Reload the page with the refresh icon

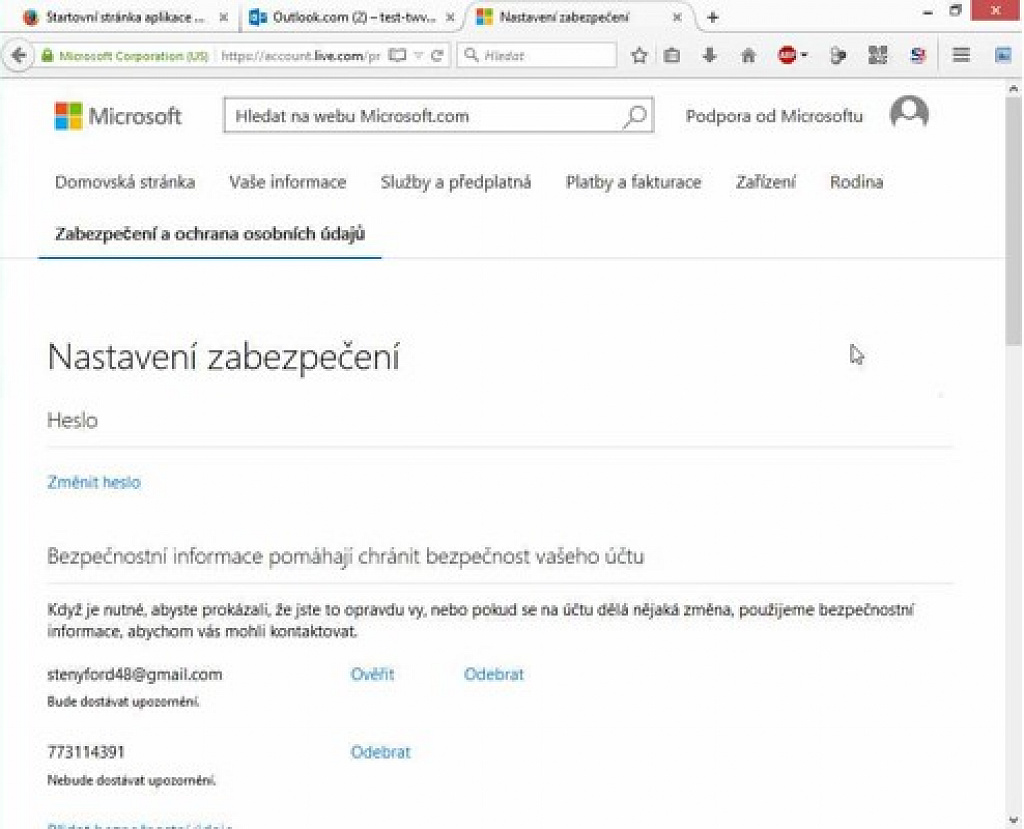point(438,56)
